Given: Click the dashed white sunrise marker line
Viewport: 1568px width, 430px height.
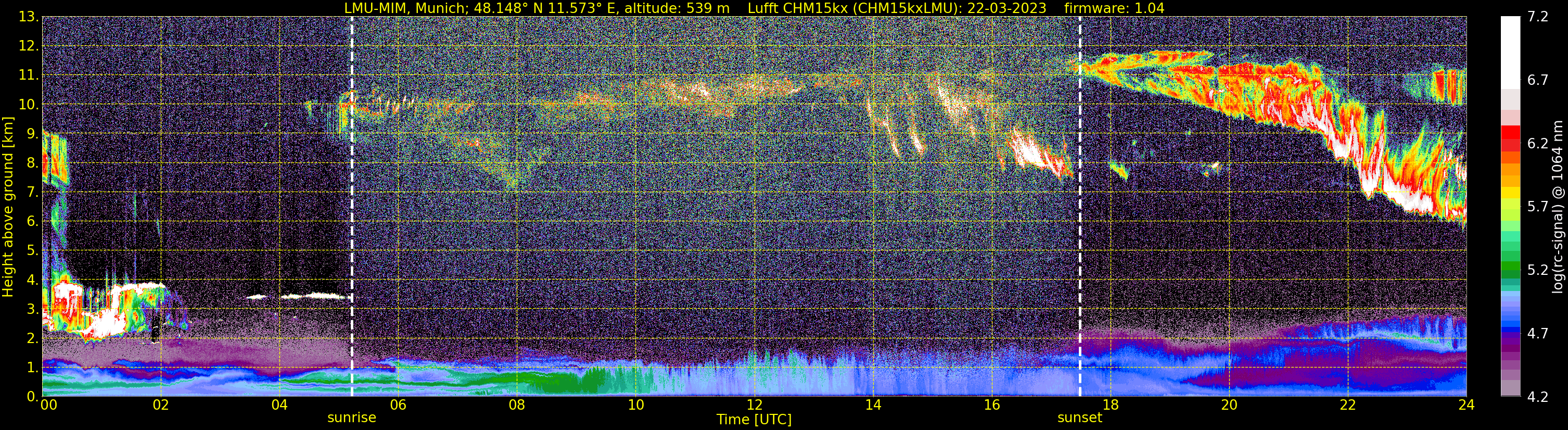Looking at the screenshot, I should point(352,207).
